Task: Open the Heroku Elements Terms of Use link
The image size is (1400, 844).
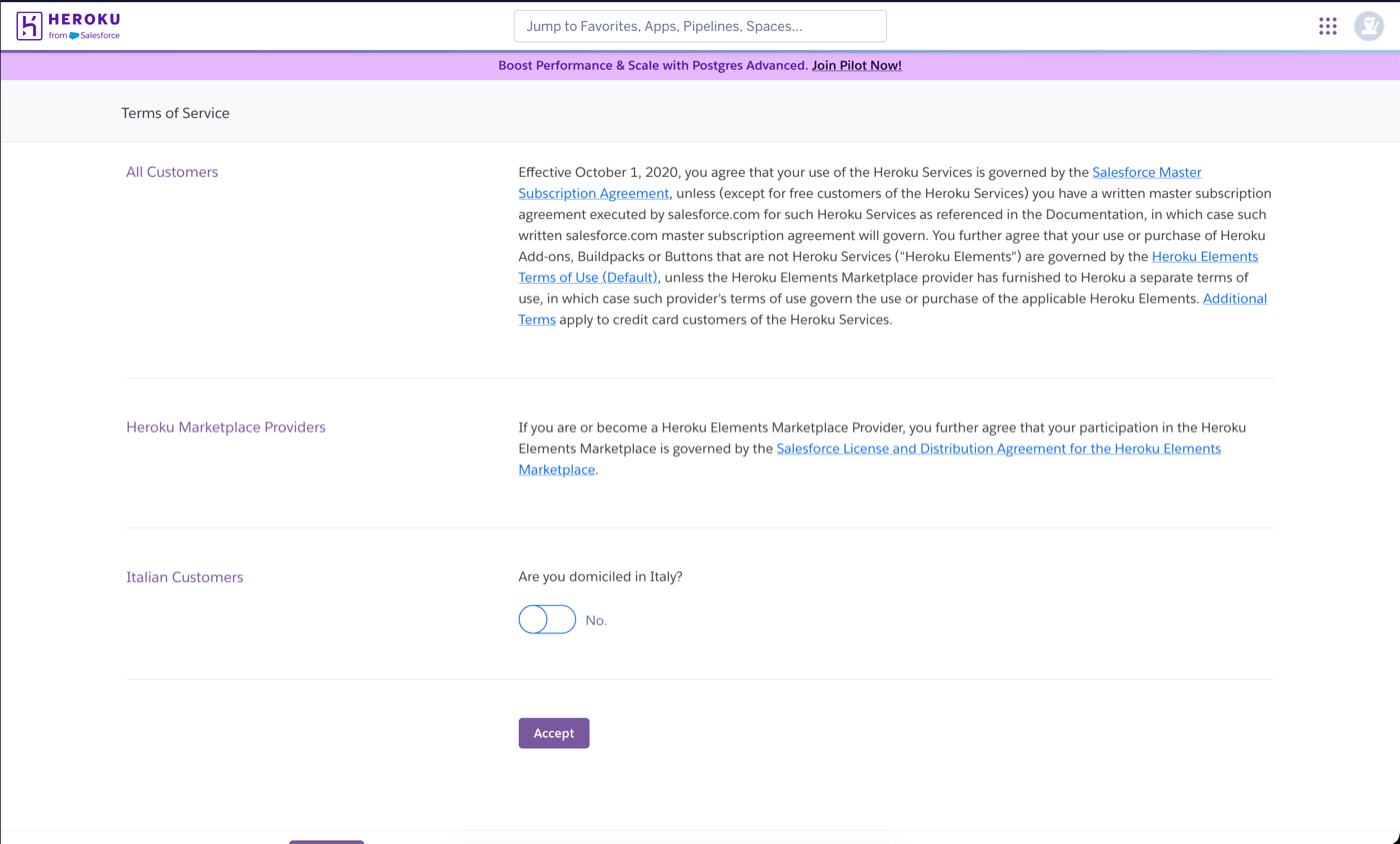Action: pos(1205,257)
